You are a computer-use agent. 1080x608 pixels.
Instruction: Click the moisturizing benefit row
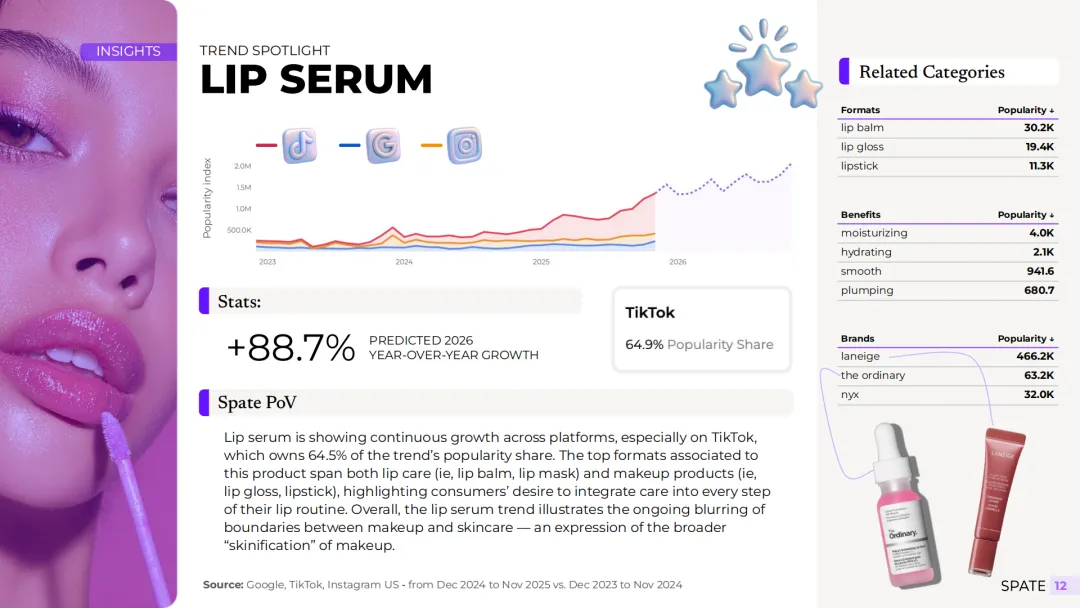click(947, 233)
